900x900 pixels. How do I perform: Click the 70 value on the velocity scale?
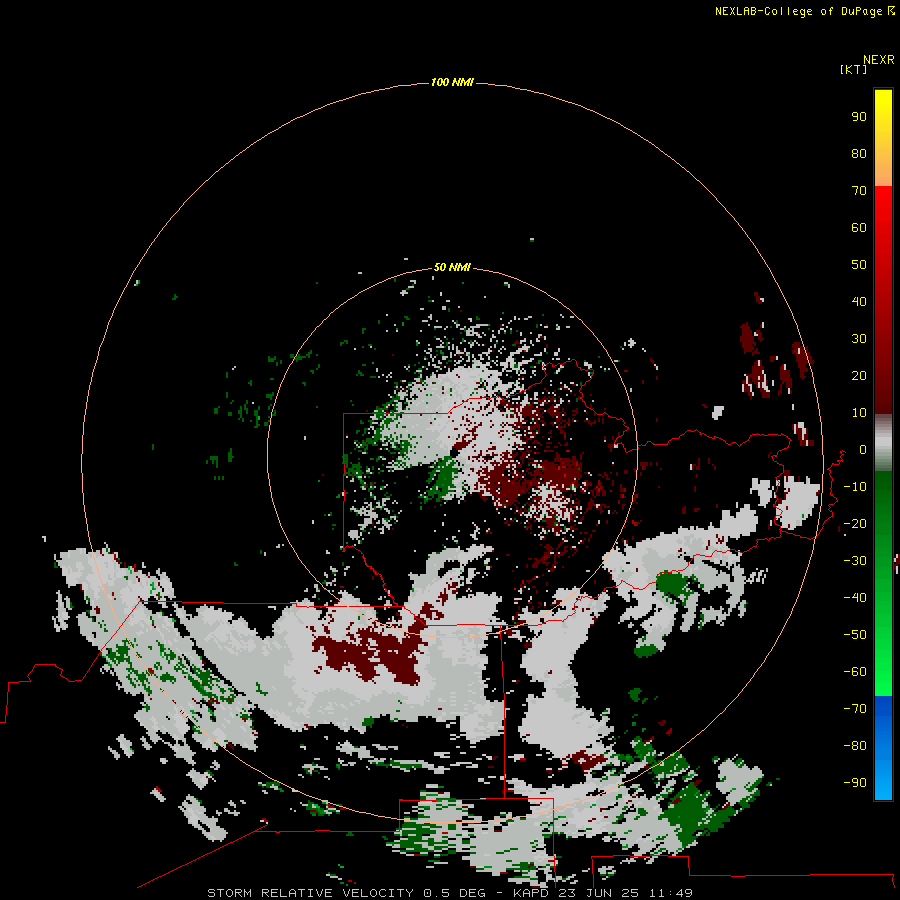pyautogui.click(x=859, y=191)
